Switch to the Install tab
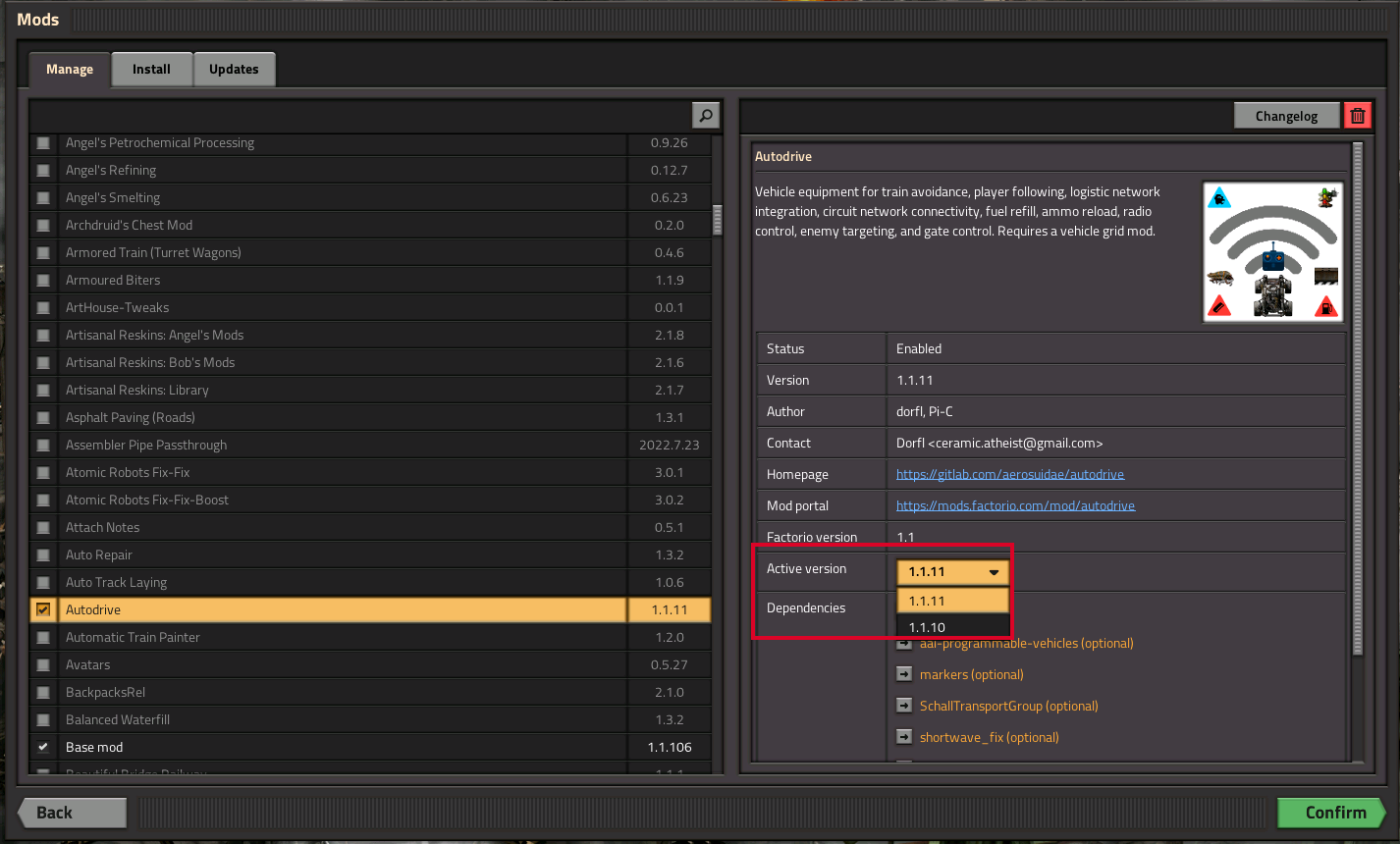 point(151,69)
